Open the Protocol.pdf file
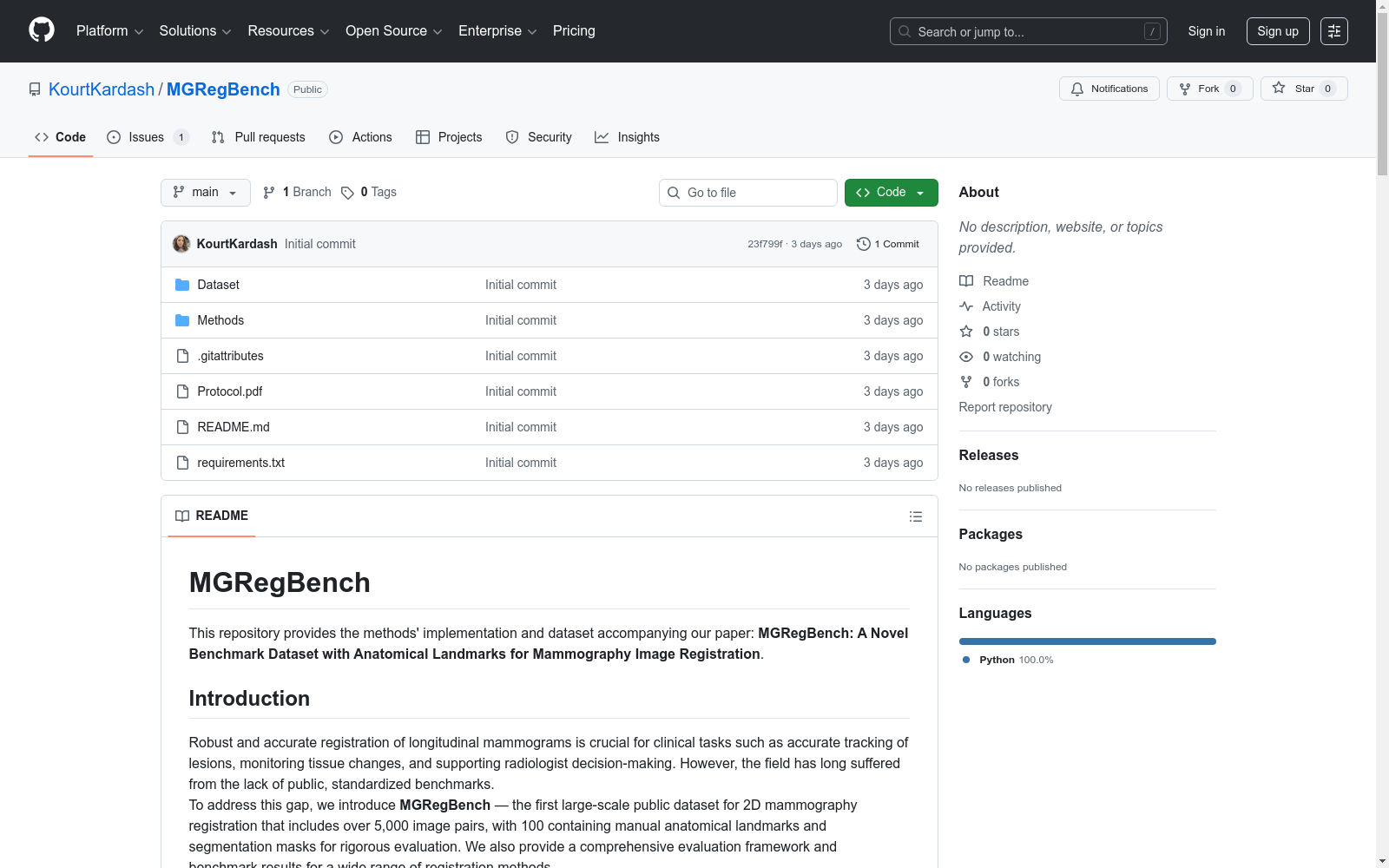This screenshot has height=868, width=1389. pyautogui.click(x=230, y=391)
